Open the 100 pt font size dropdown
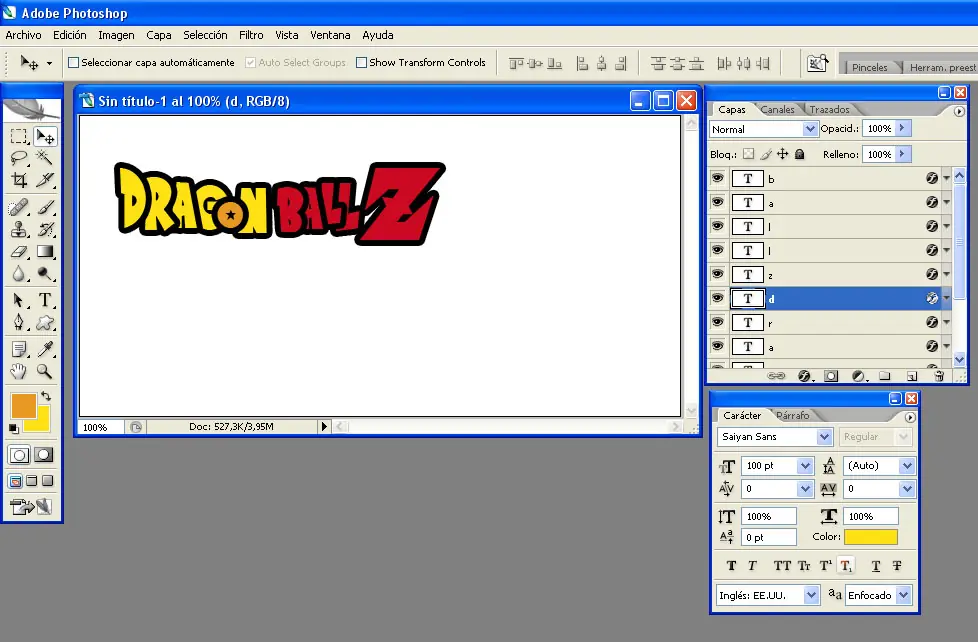 pyautogui.click(x=805, y=466)
